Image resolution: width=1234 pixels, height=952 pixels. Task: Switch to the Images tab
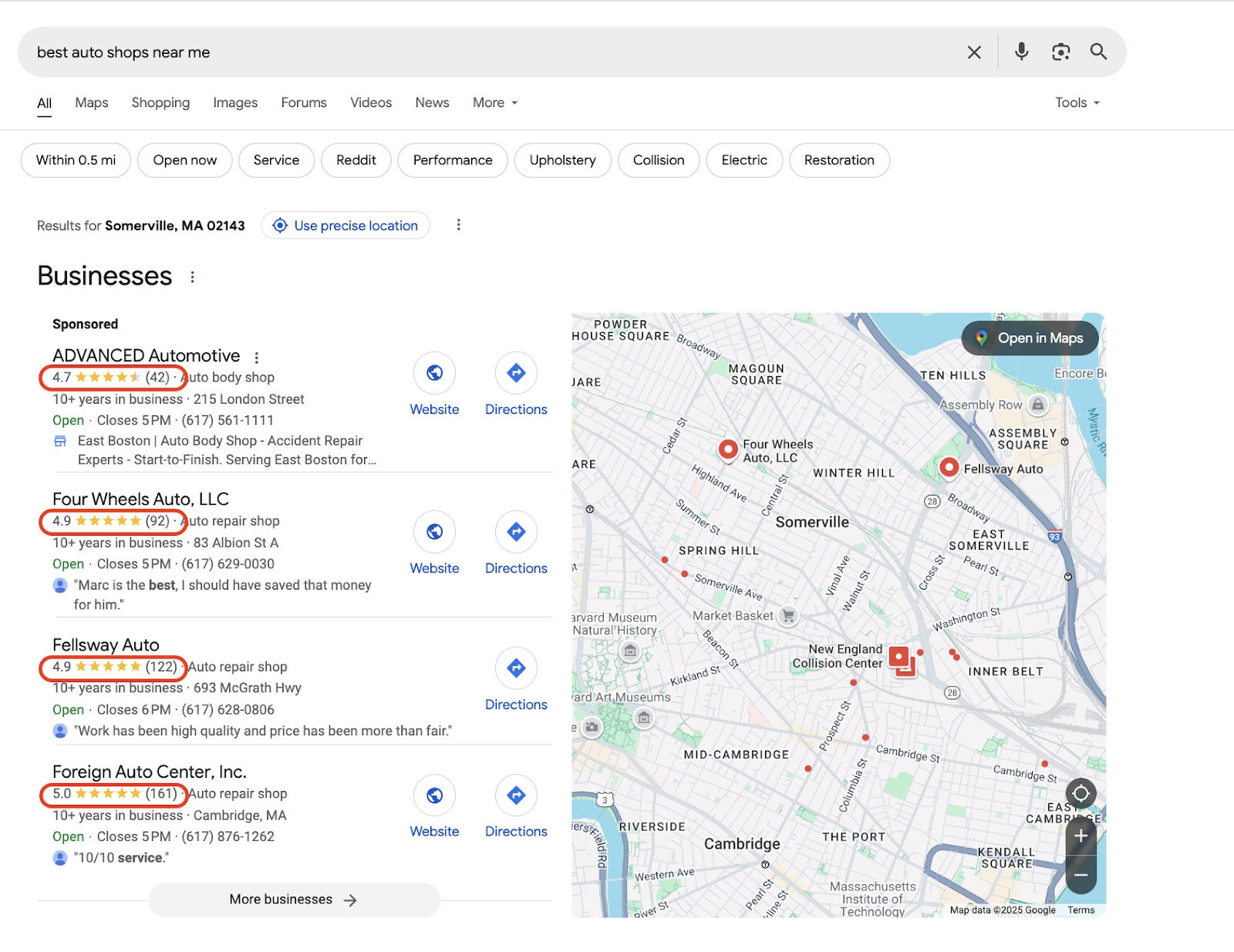(x=235, y=103)
